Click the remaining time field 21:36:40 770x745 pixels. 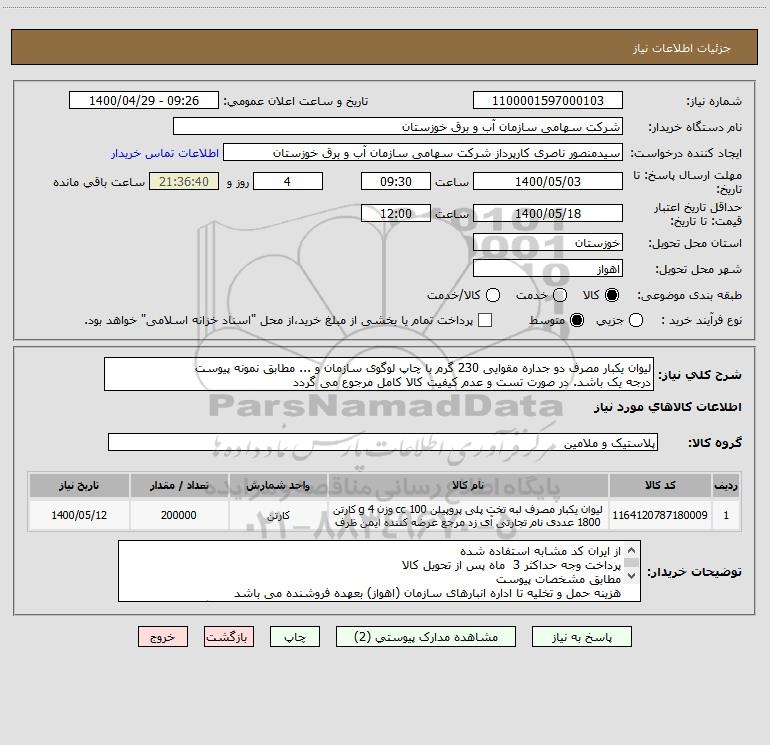(x=184, y=181)
